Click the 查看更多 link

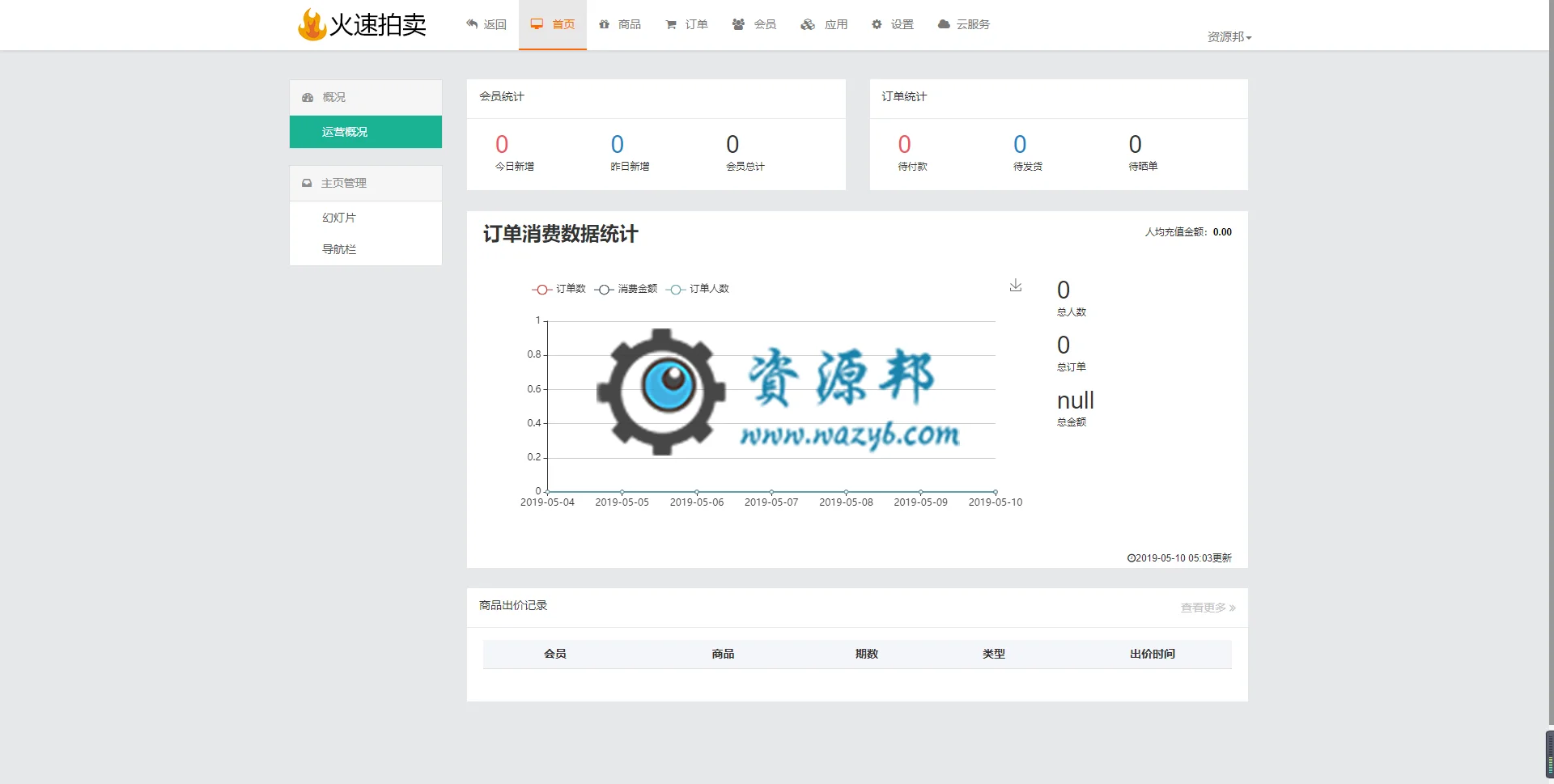[x=1208, y=608]
